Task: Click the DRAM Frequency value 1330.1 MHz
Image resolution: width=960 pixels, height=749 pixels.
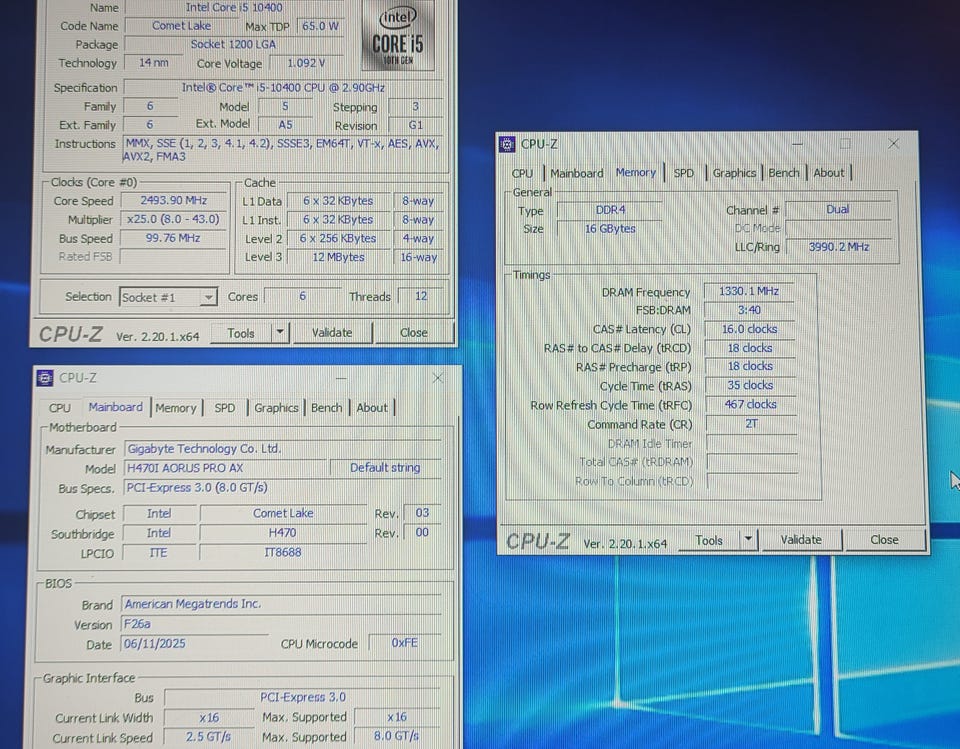Action: 749,292
